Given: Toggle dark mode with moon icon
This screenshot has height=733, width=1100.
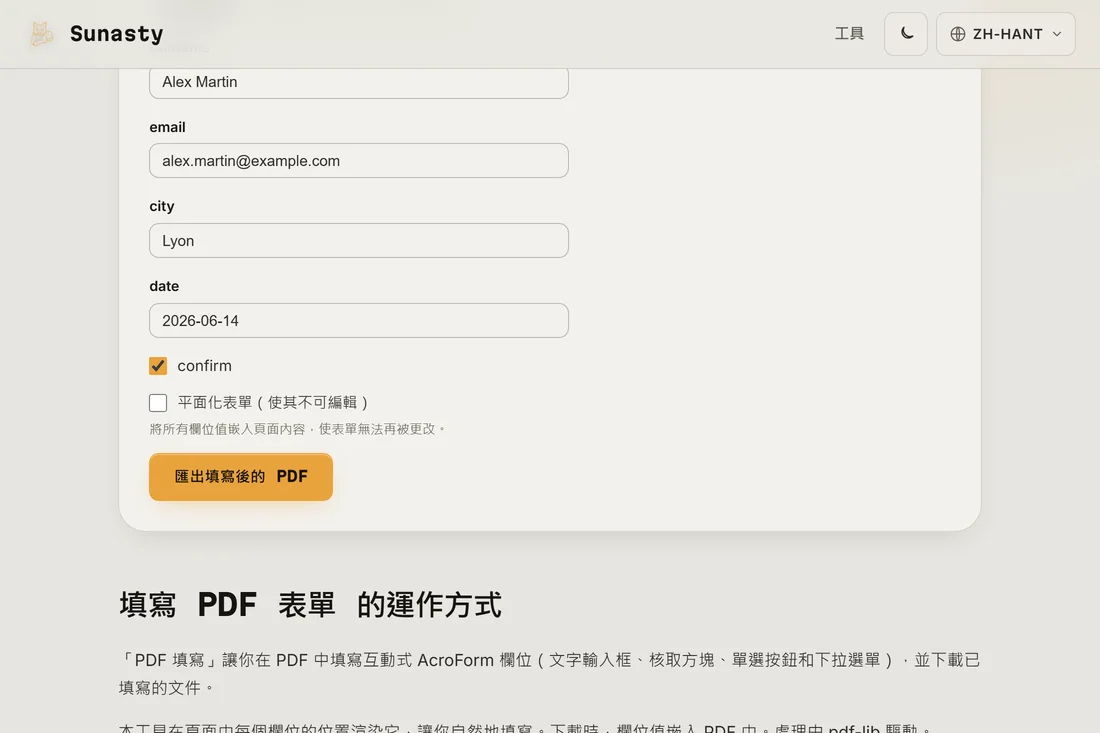Looking at the screenshot, I should point(906,34).
